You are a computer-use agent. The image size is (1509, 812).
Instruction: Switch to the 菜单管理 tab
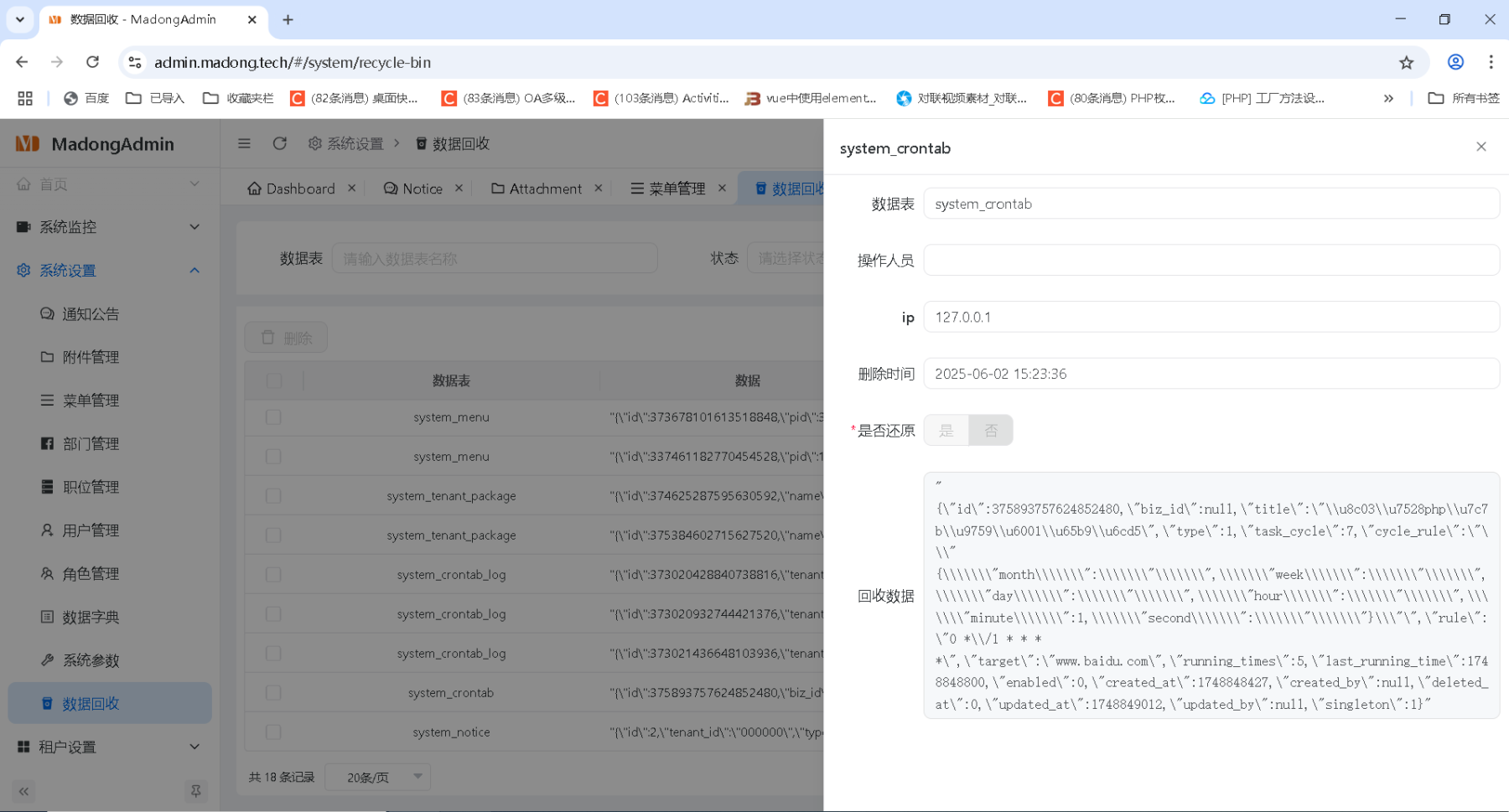pyautogui.click(x=668, y=189)
